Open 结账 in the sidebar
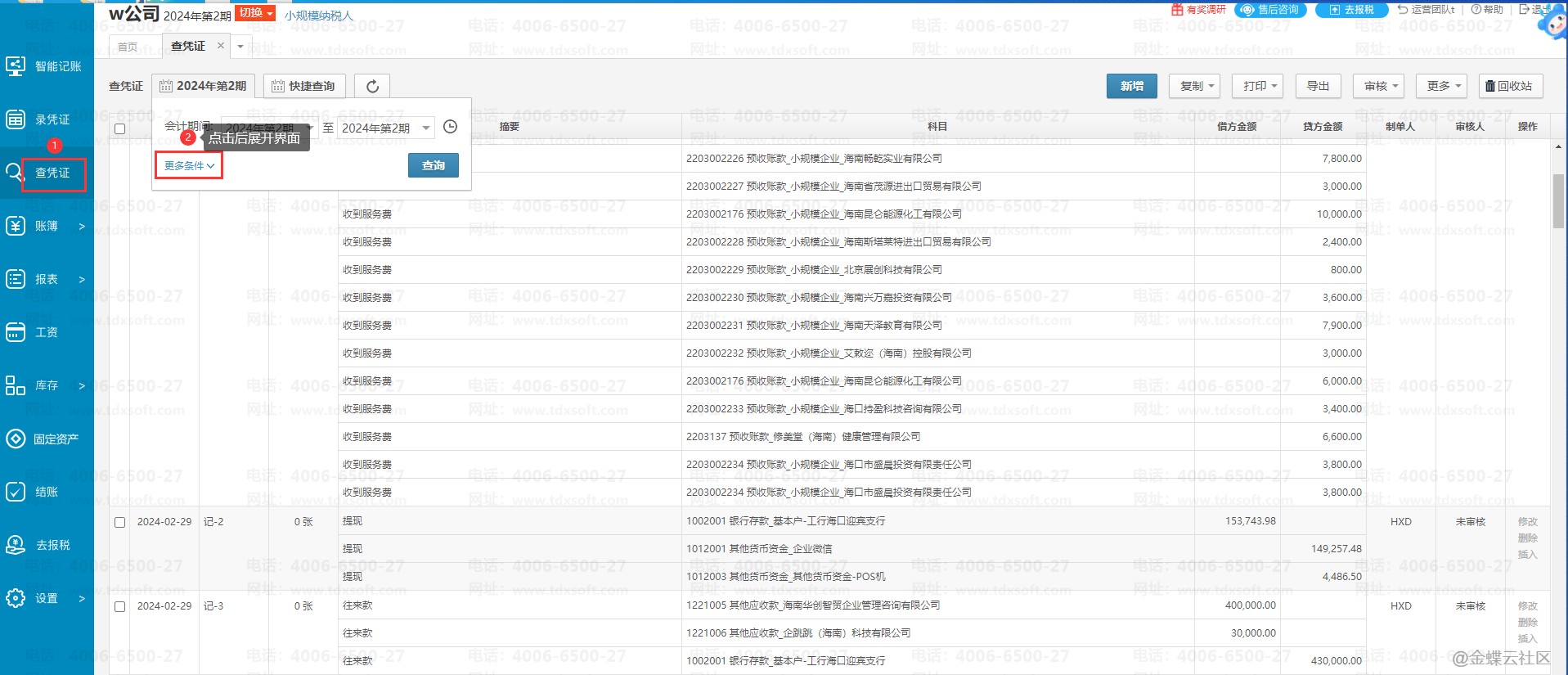Screen dimensions: 1568x675 click(x=47, y=492)
